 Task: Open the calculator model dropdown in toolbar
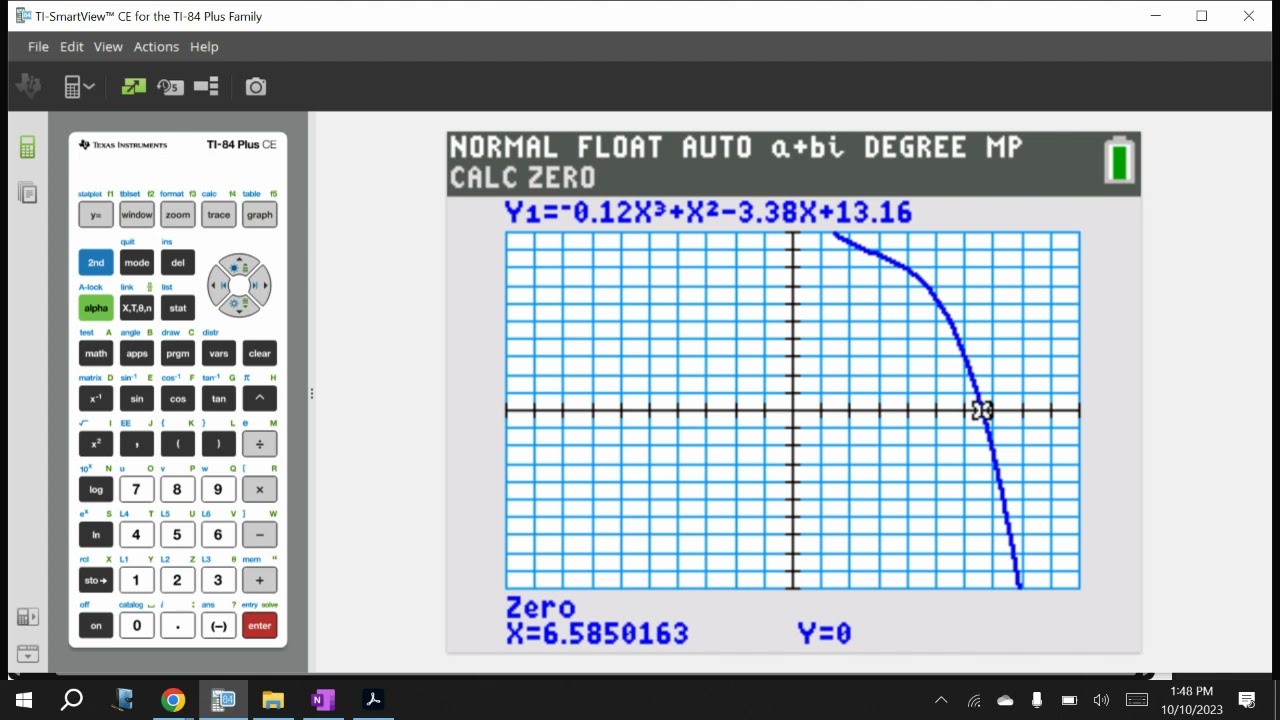[x=79, y=87]
